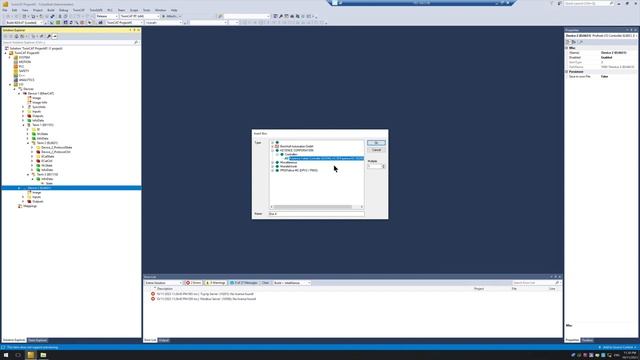Viewport: 640px width, 360px height.
Task: Select Image-Info under Device 1
Action: [40, 102]
